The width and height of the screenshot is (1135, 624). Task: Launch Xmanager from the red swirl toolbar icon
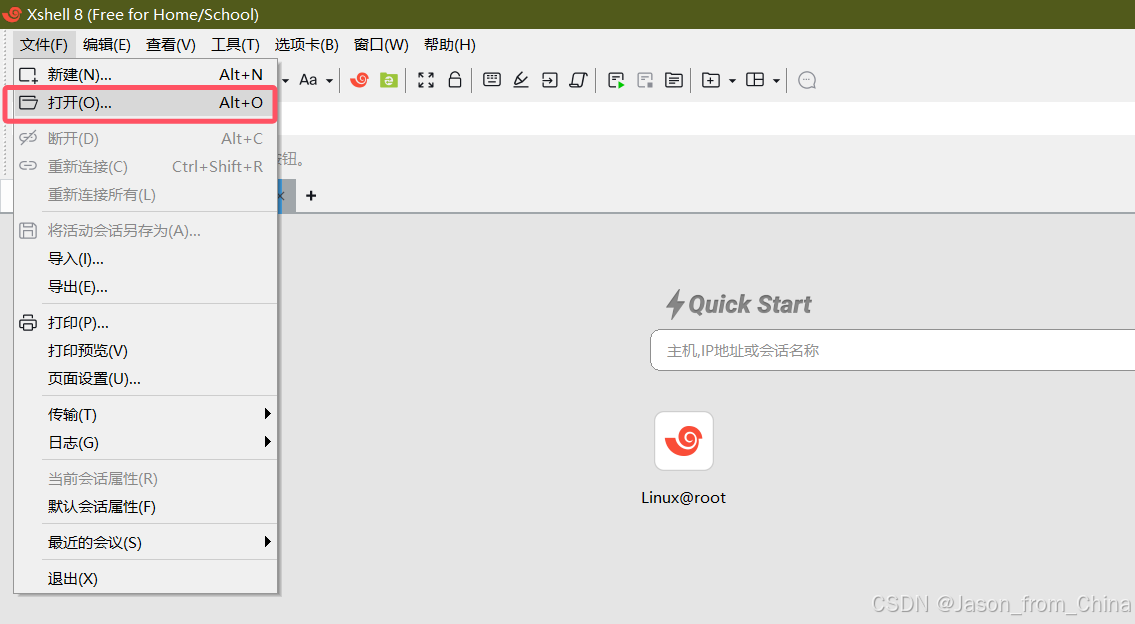click(x=359, y=80)
